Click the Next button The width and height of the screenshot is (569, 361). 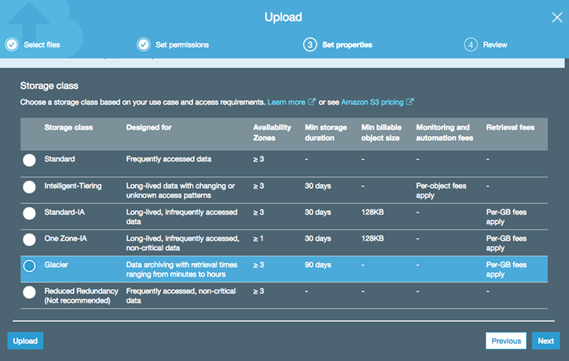click(x=546, y=341)
